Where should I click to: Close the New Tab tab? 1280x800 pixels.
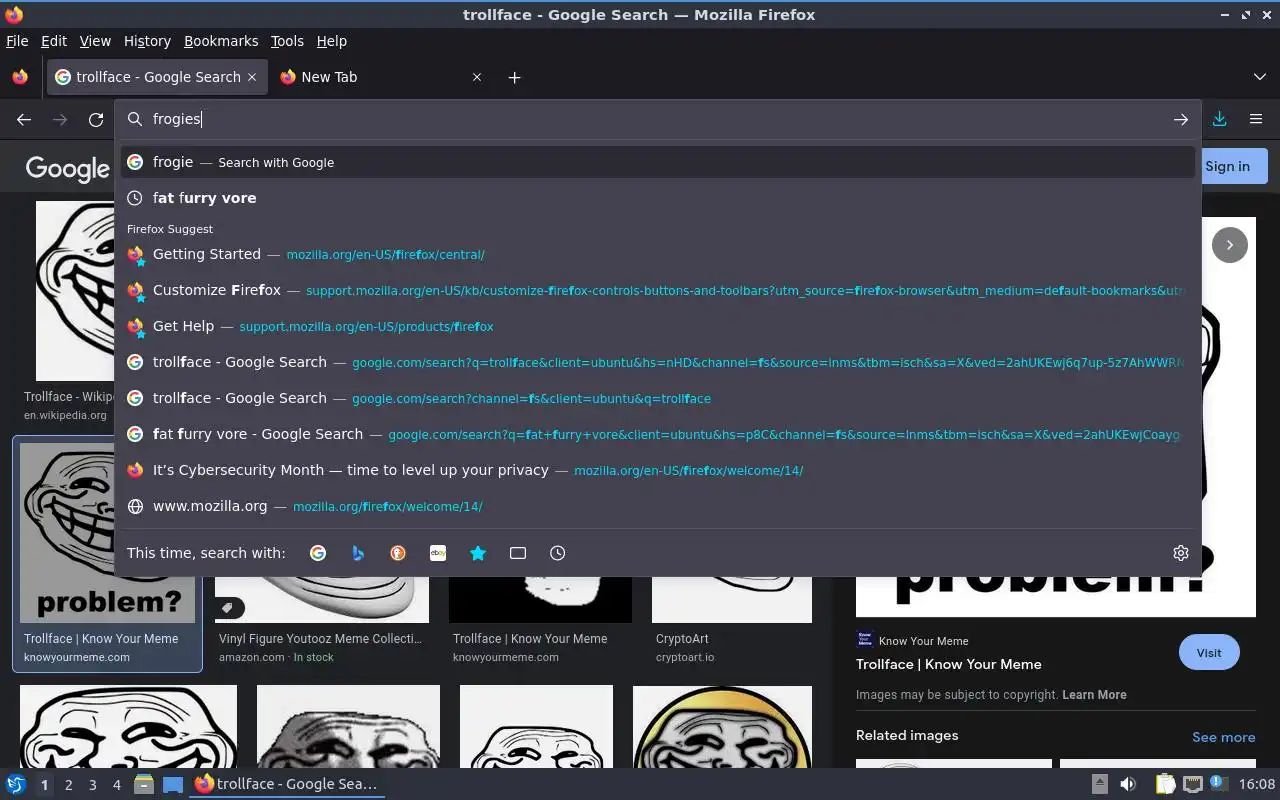477,77
